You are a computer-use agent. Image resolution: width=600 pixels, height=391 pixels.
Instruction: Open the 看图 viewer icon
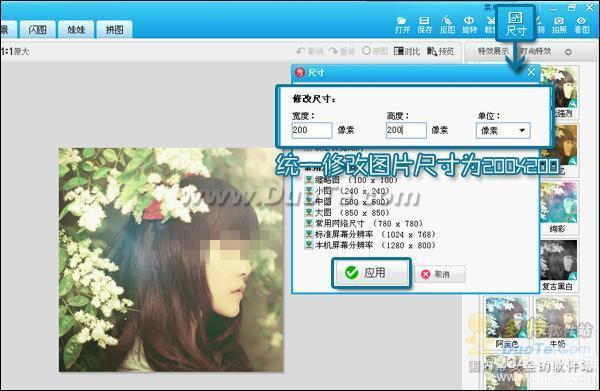click(x=582, y=25)
